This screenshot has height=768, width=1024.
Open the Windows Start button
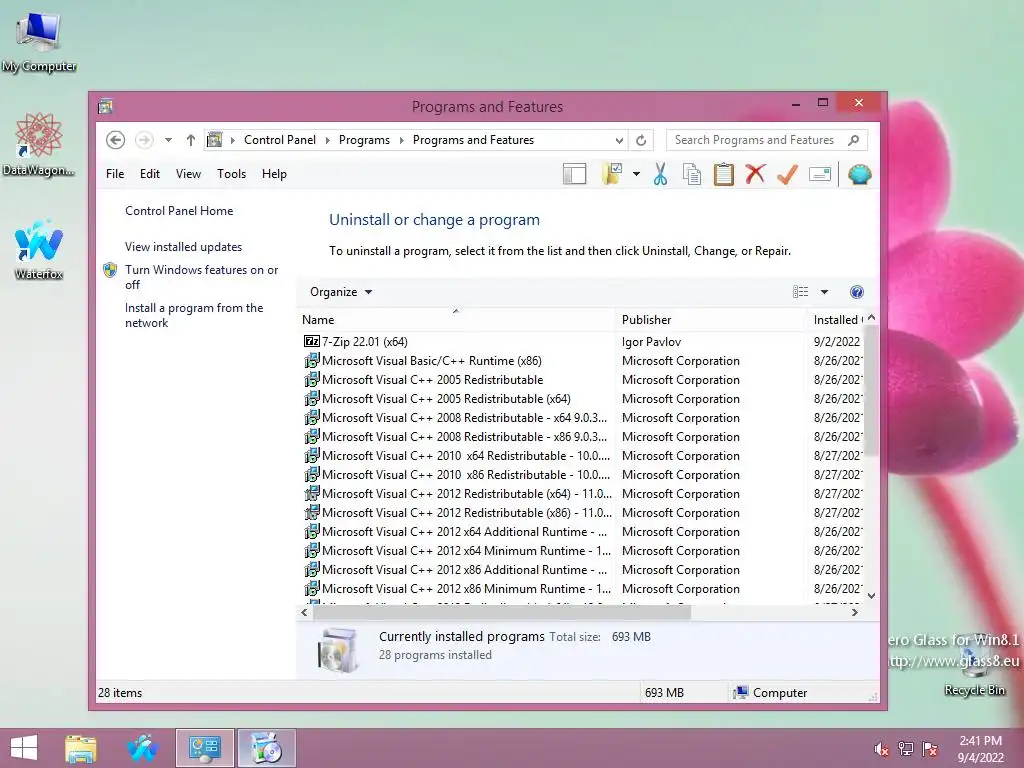click(24, 748)
